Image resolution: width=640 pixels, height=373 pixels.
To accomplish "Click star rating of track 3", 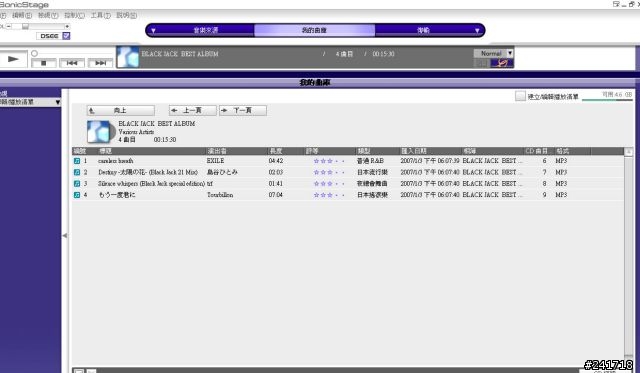I will point(329,184).
